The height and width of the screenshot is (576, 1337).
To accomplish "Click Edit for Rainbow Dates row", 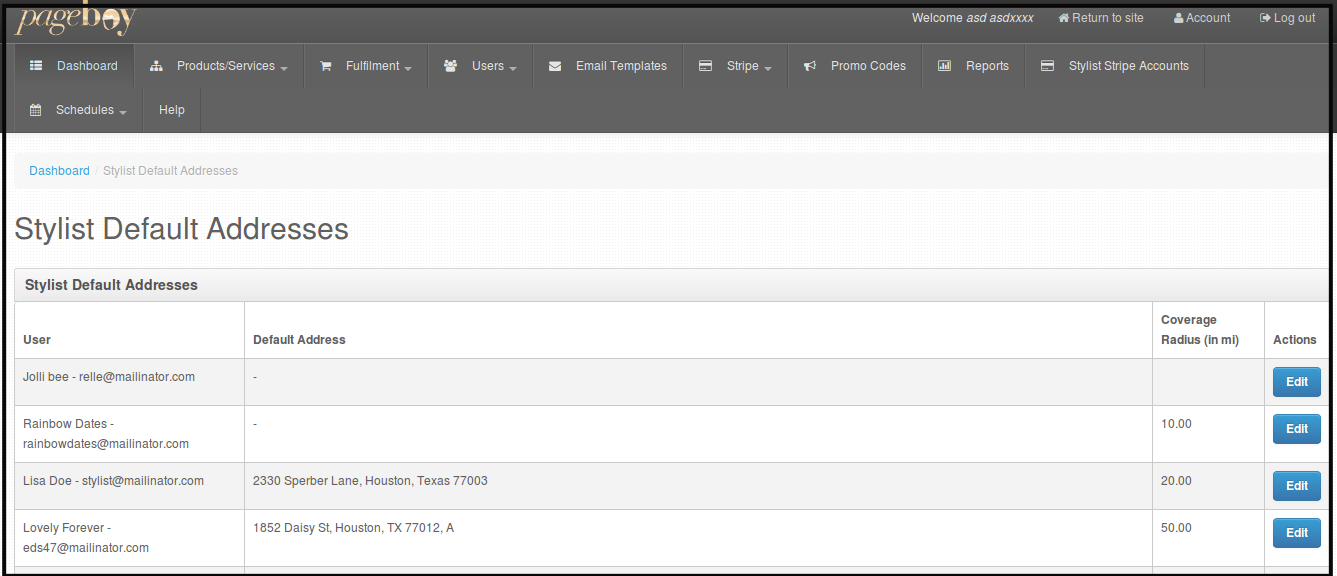I will pos(1296,429).
